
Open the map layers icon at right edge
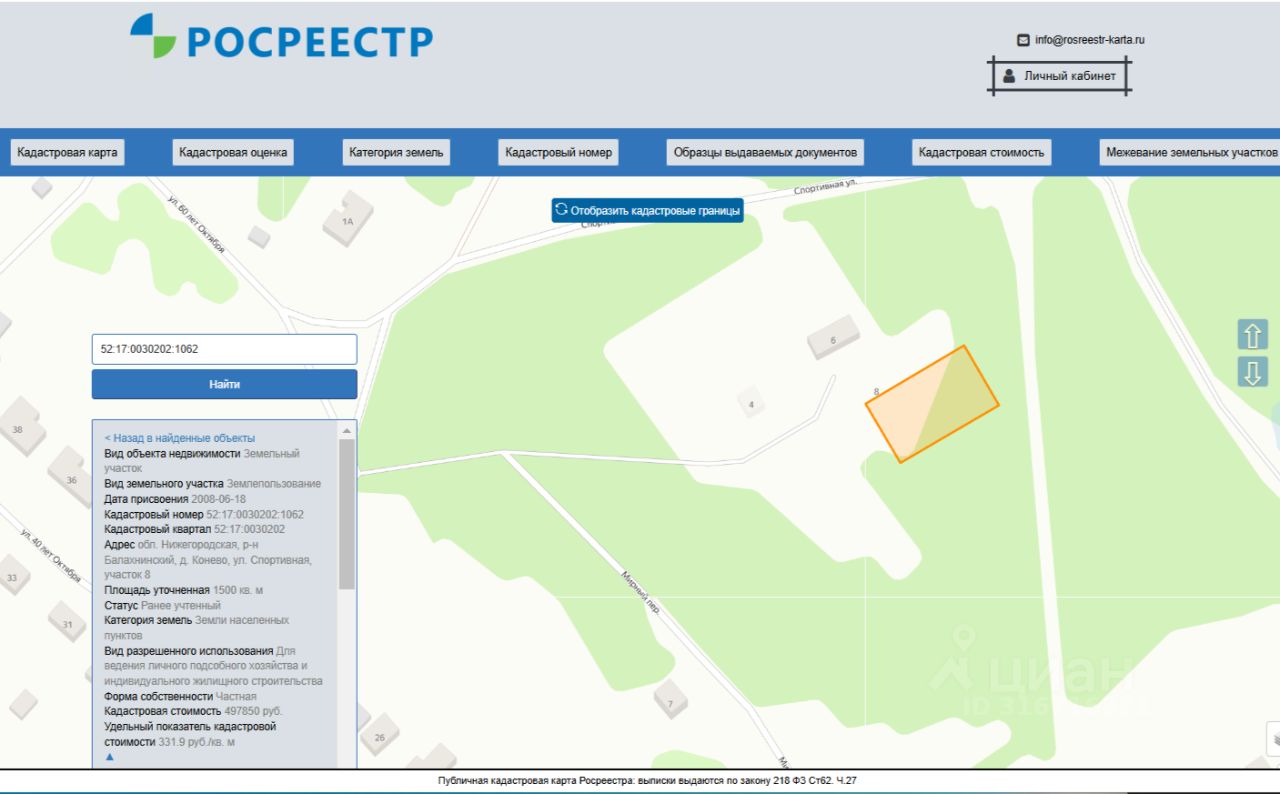(1273, 738)
